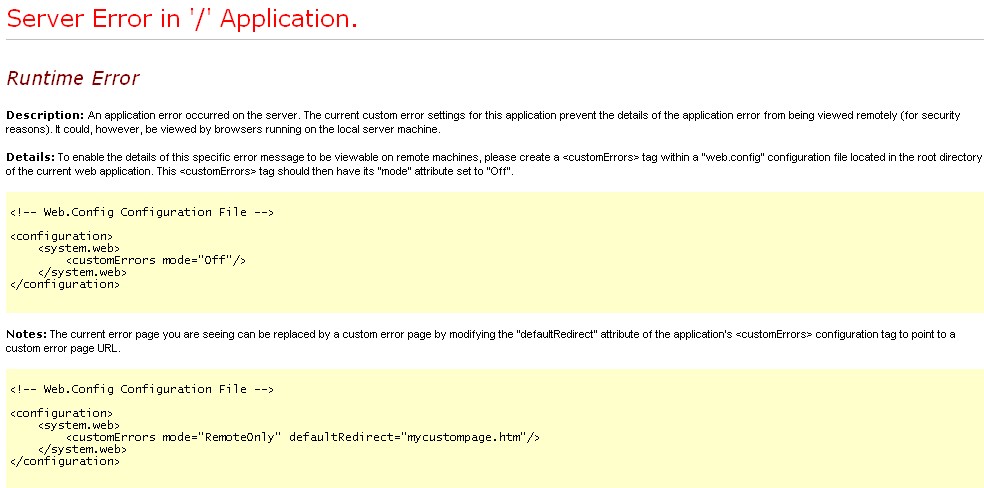Viewport: 984px width, 488px height.
Task: Click the quoted "defaultRedirect" text in Notes paragraph
Action: 550,334
